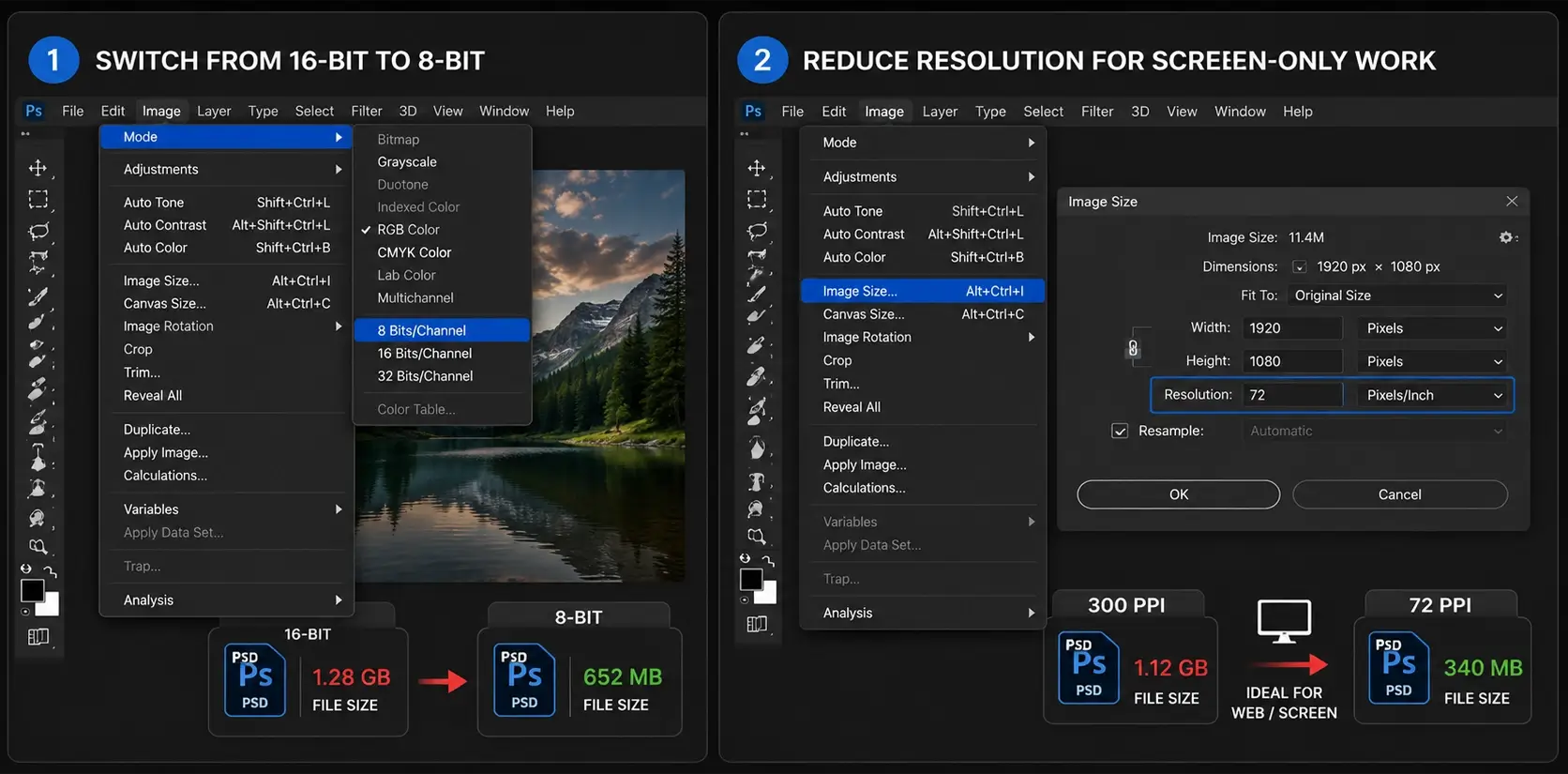Click Cancel in Image Size dialog

click(1400, 494)
